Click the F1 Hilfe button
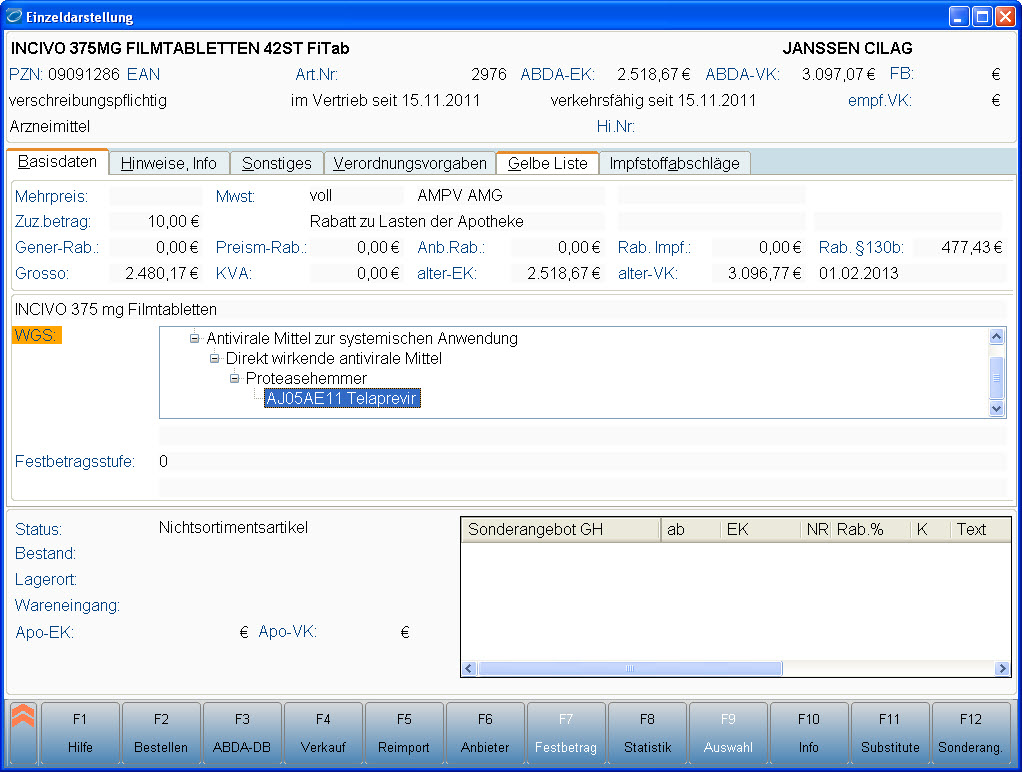Viewport: 1022px width, 772px height. [x=80, y=733]
